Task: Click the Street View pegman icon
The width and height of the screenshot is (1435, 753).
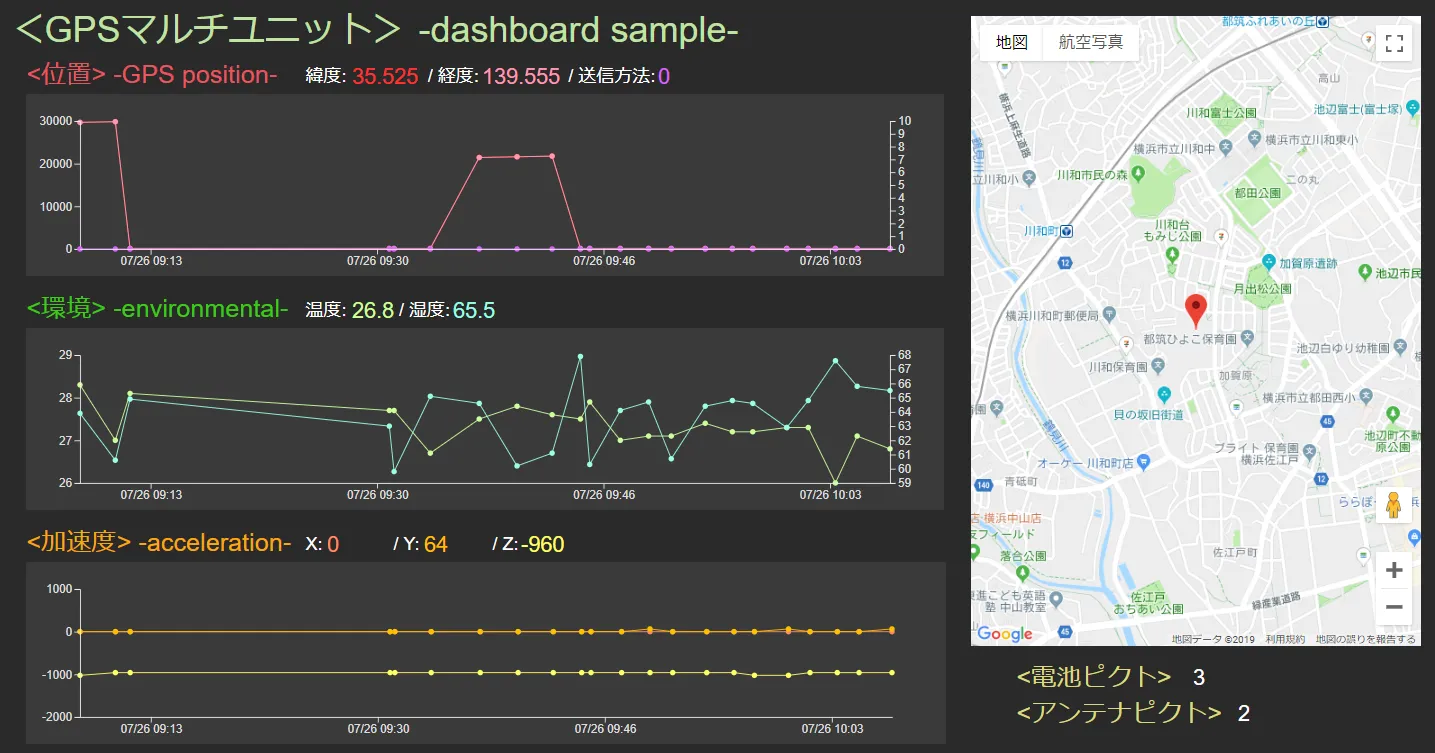Action: 1394,506
